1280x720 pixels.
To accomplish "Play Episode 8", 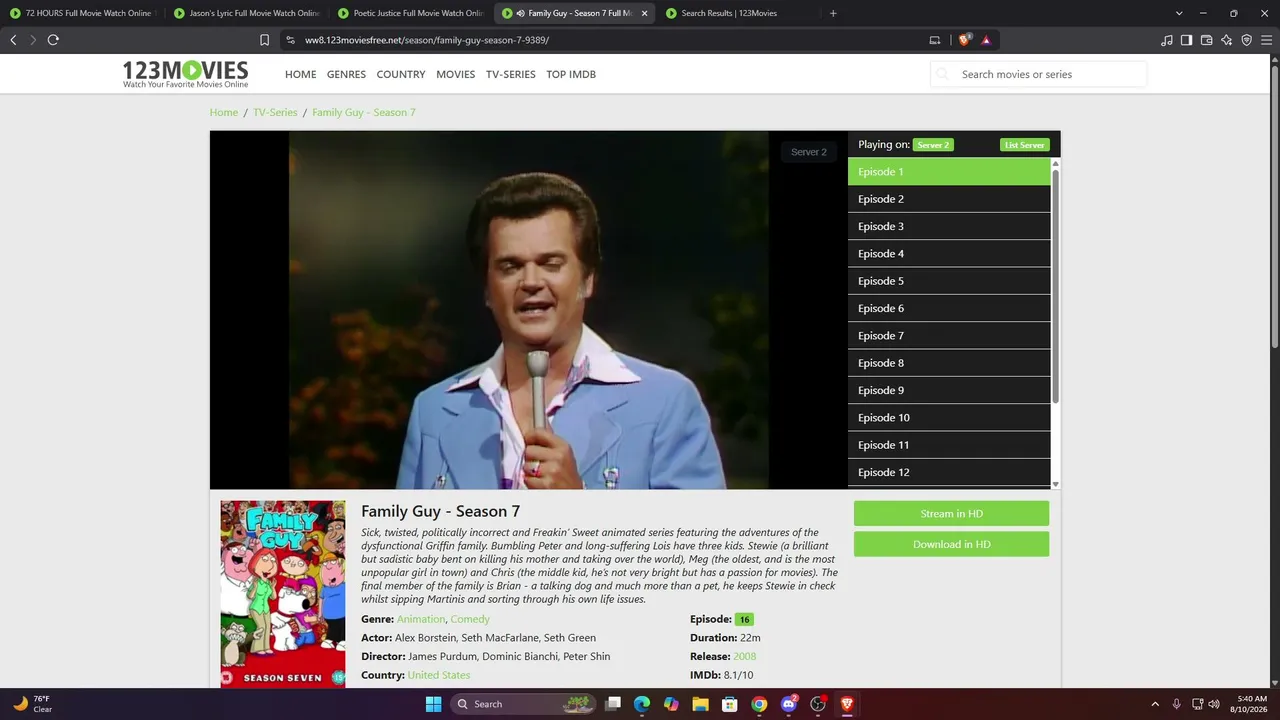I will coord(949,363).
